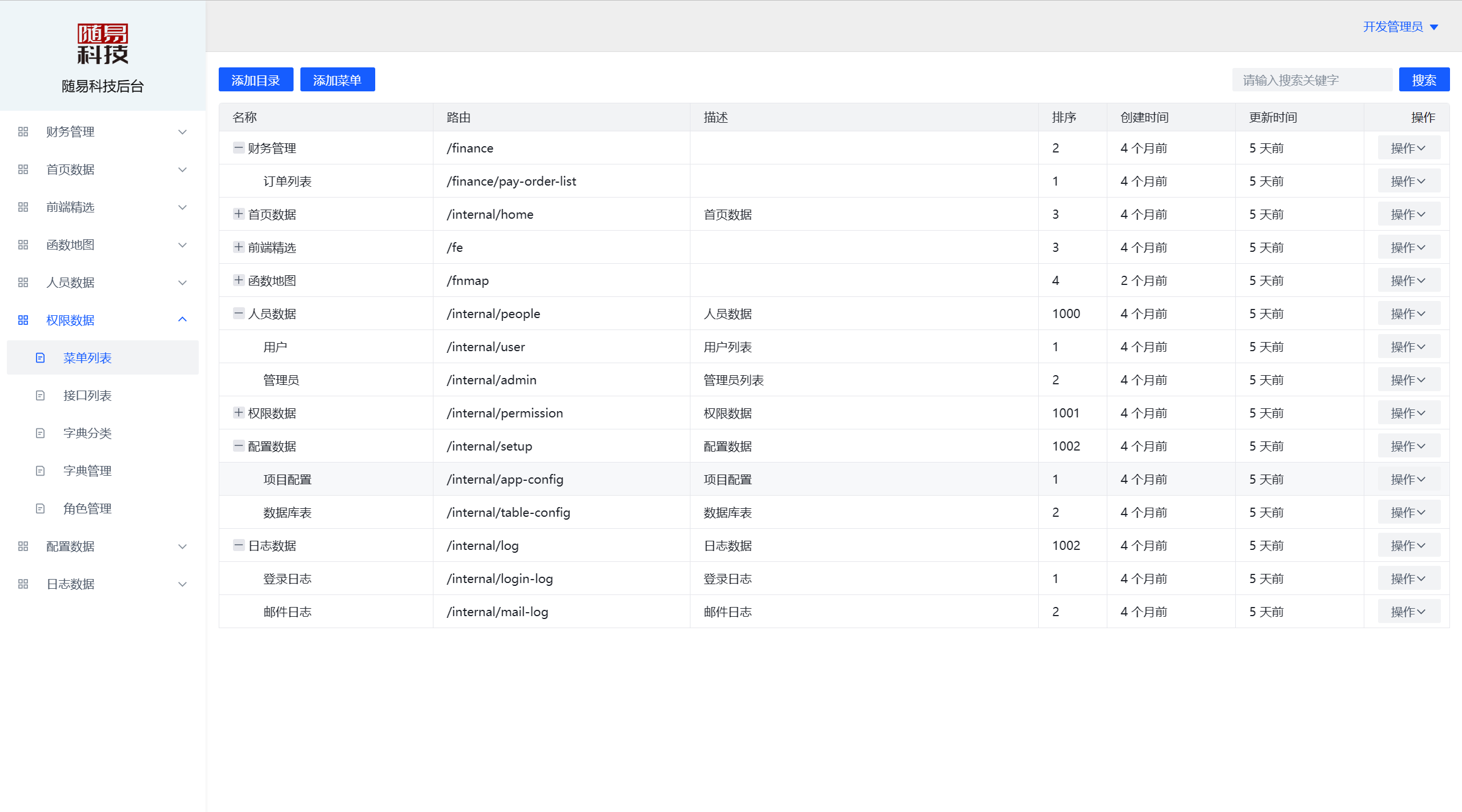Expand the 权限数据 table row
The image size is (1462, 812).
coord(239,413)
